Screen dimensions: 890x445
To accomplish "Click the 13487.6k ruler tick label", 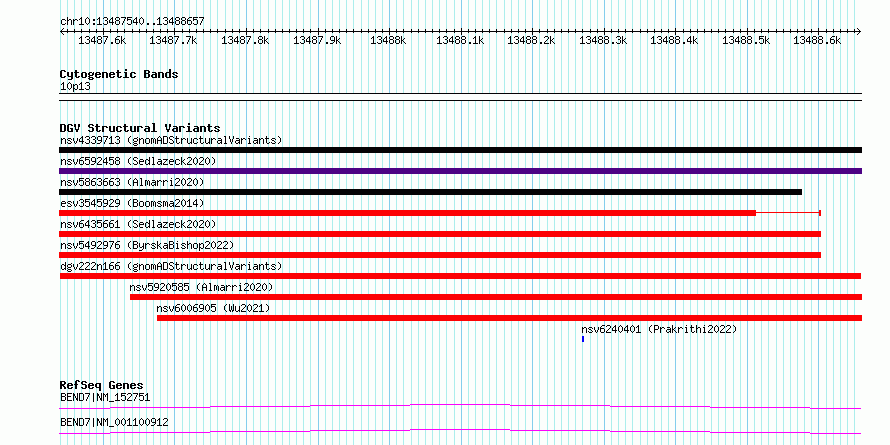I will tap(102, 40).
